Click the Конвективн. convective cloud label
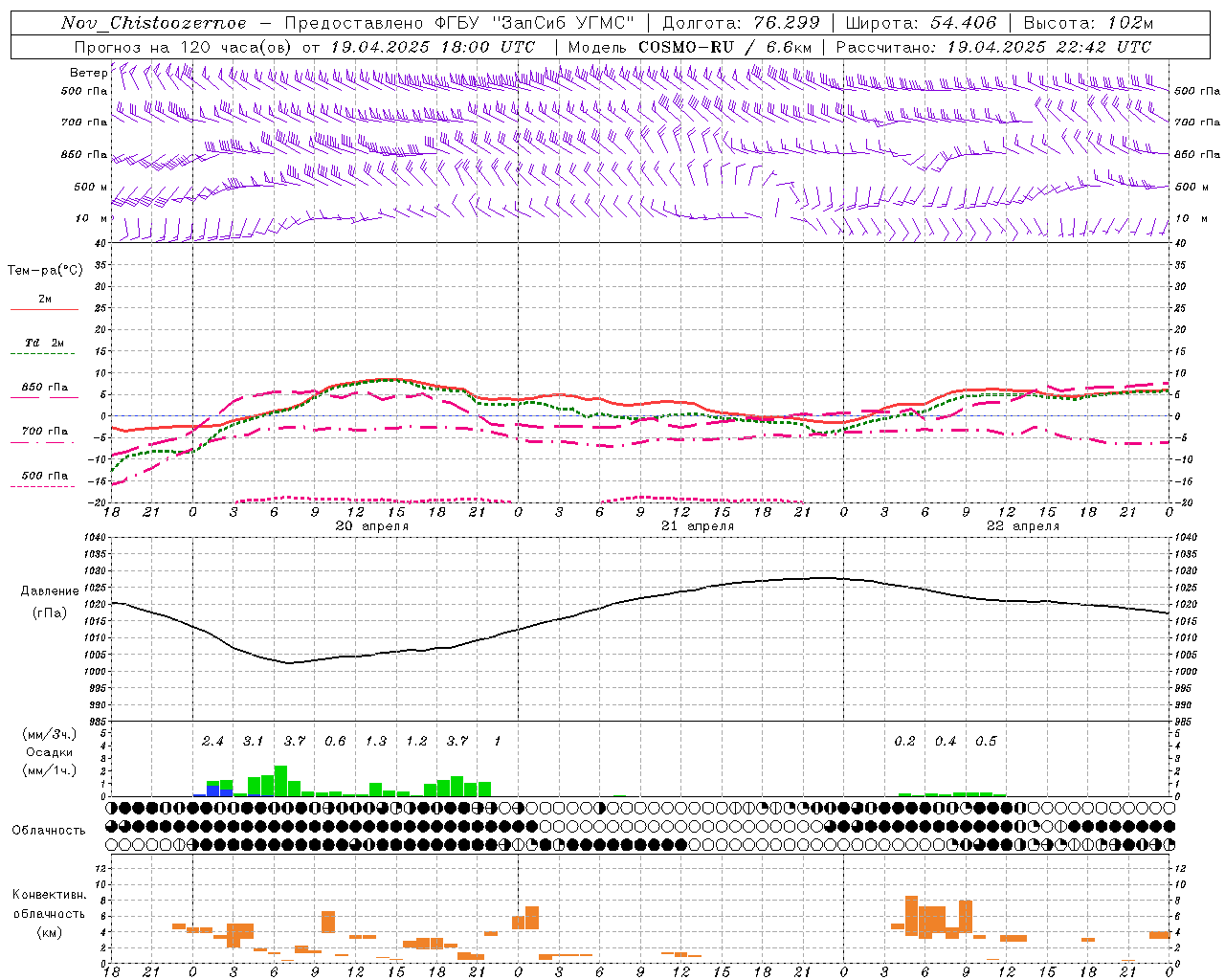This screenshot has width=1225, height=980. 49,895
